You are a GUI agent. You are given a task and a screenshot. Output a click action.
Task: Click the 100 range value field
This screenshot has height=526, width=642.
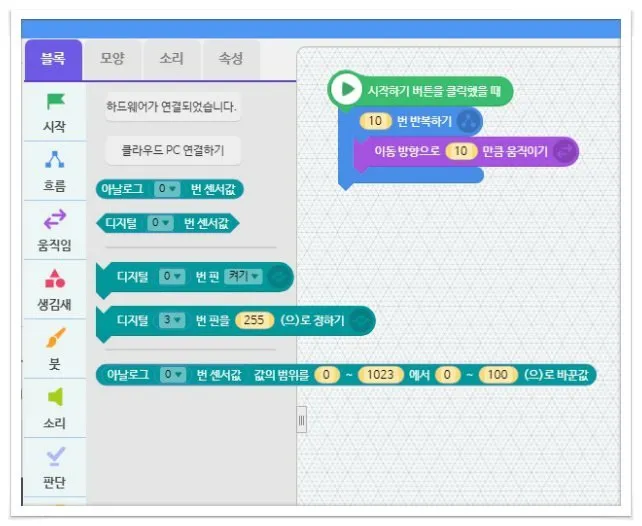[x=497, y=375]
